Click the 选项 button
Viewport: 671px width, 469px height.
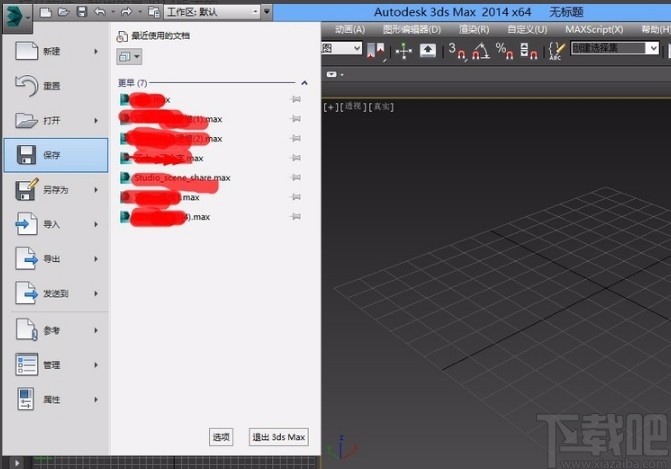pos(221,437)
